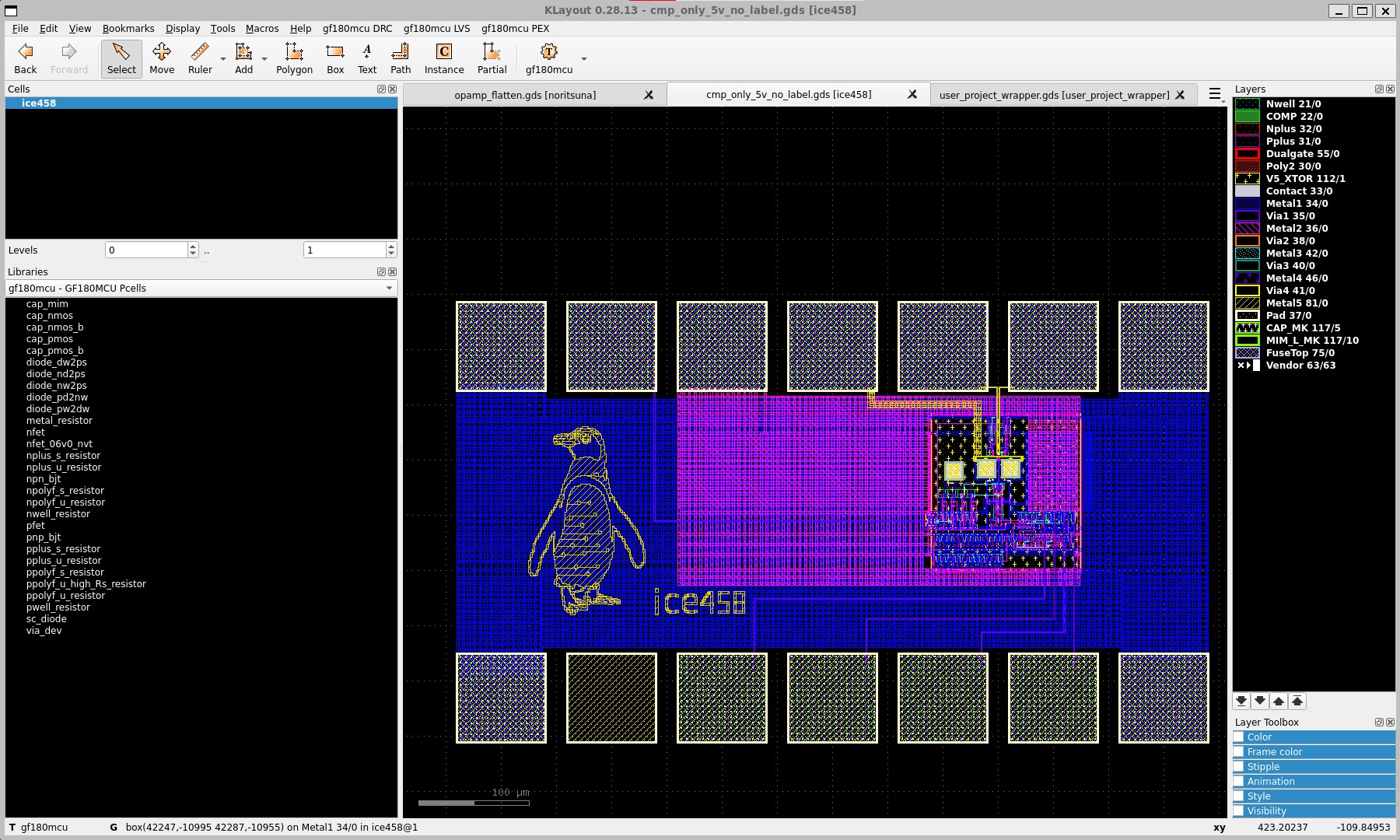Image resolution: width=1400 pixels, height=840 pixels.
Task: Close the Layer Toolbox panel
Action: click(1390, 722)
